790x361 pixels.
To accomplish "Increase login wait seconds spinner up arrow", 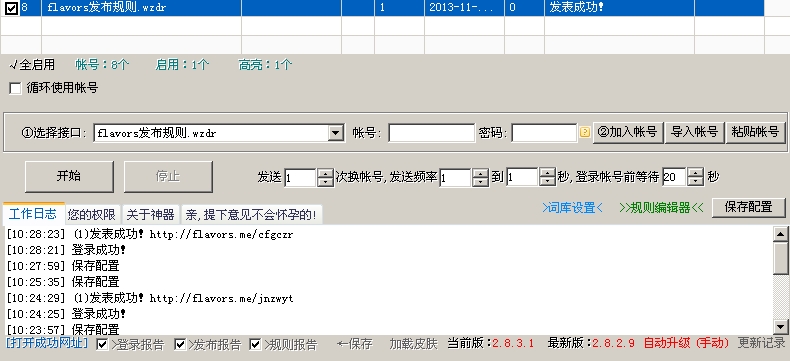I will coord(695,173).
